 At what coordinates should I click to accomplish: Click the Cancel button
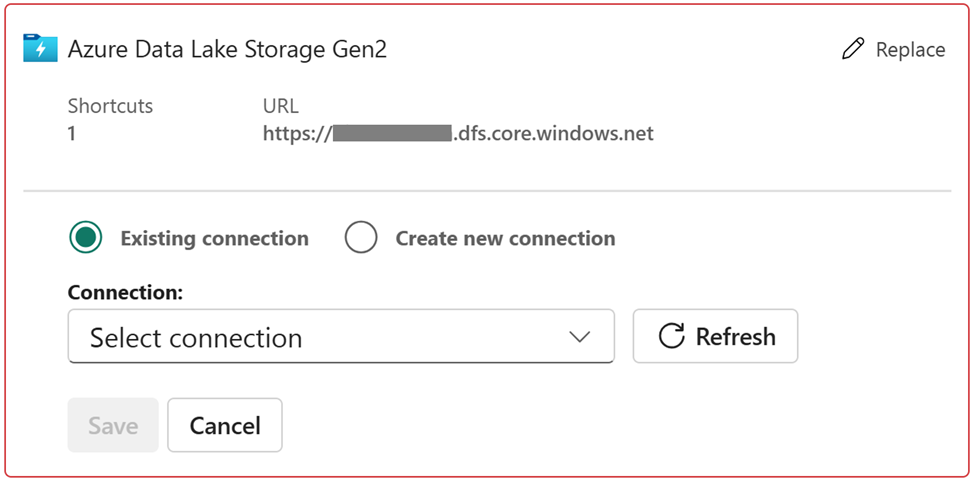[224, 426]
